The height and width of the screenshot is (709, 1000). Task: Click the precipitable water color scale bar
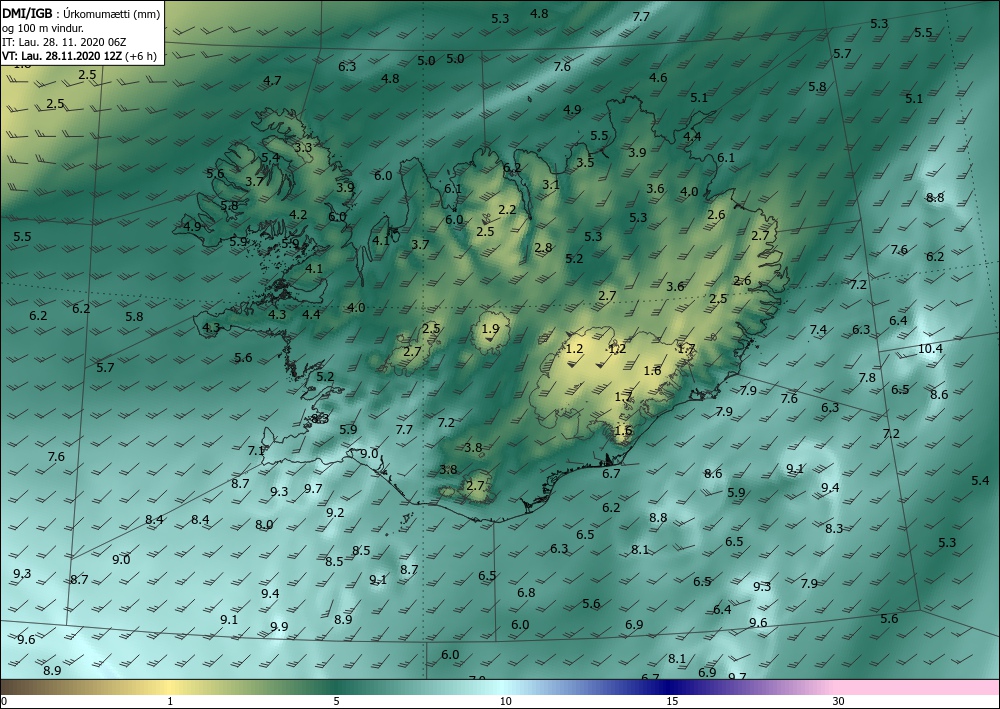pos(500,687)
